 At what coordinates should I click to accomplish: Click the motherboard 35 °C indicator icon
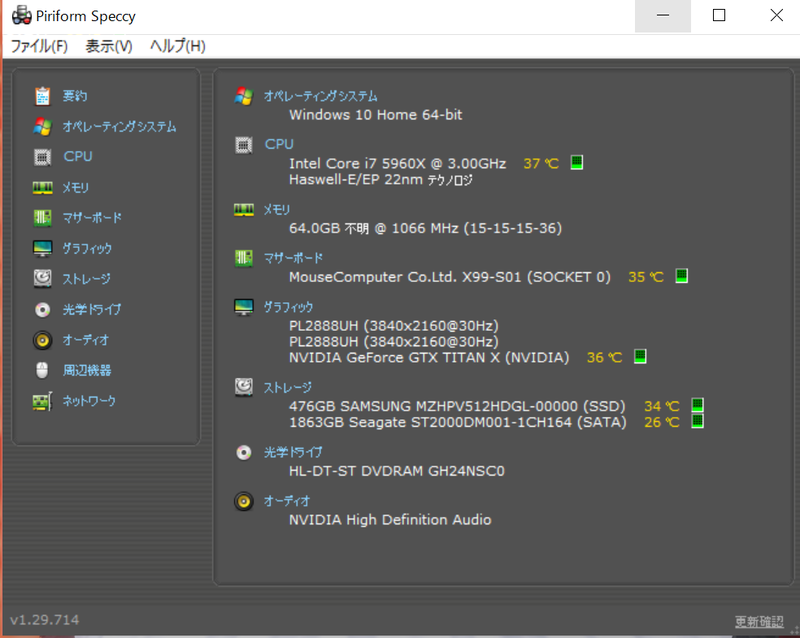682,276
